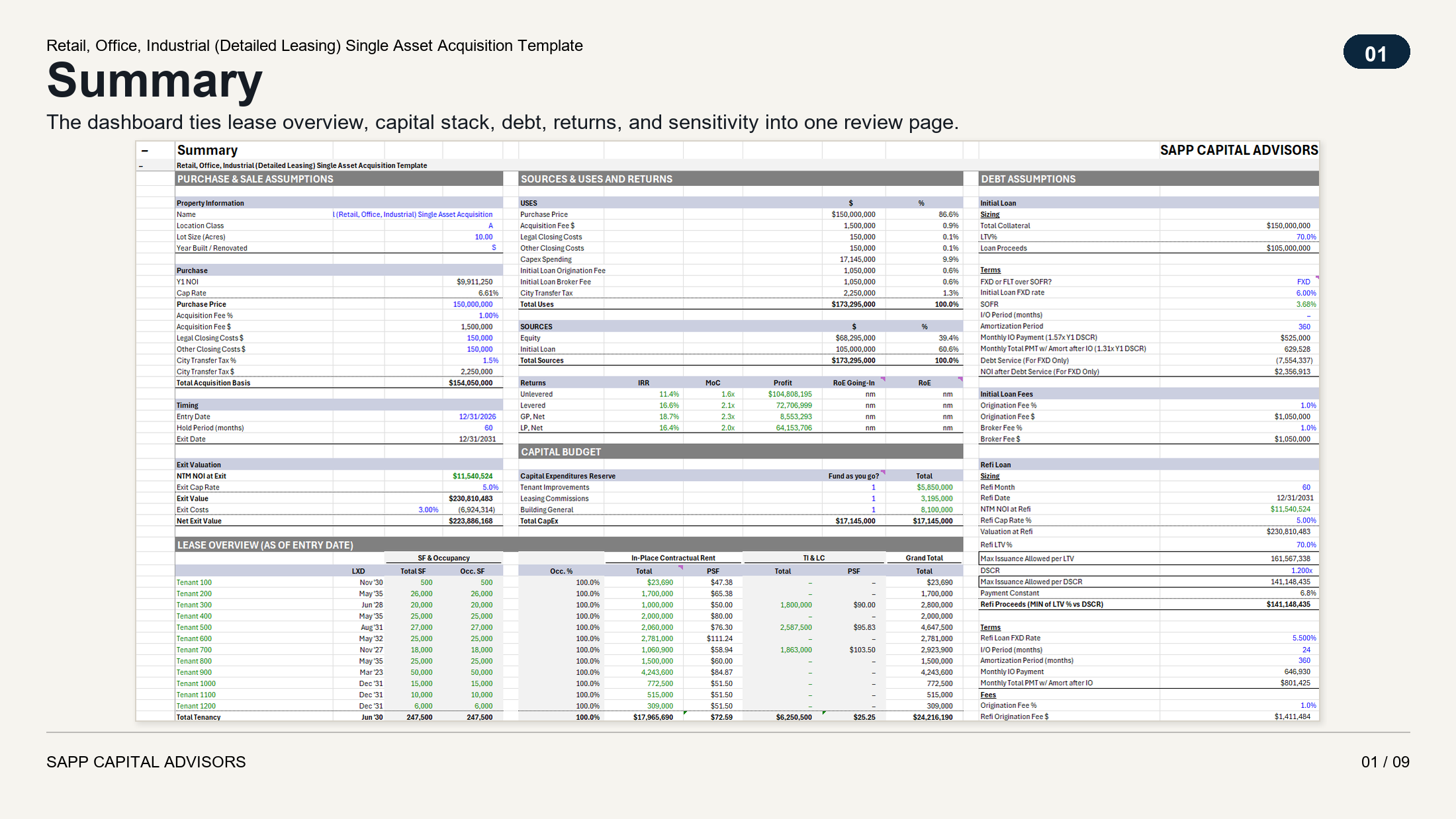Click the Capex Spending amount 17,145,000 under Uses
The height and width of the screenshot is (819, 1456).
pos(857,259)
